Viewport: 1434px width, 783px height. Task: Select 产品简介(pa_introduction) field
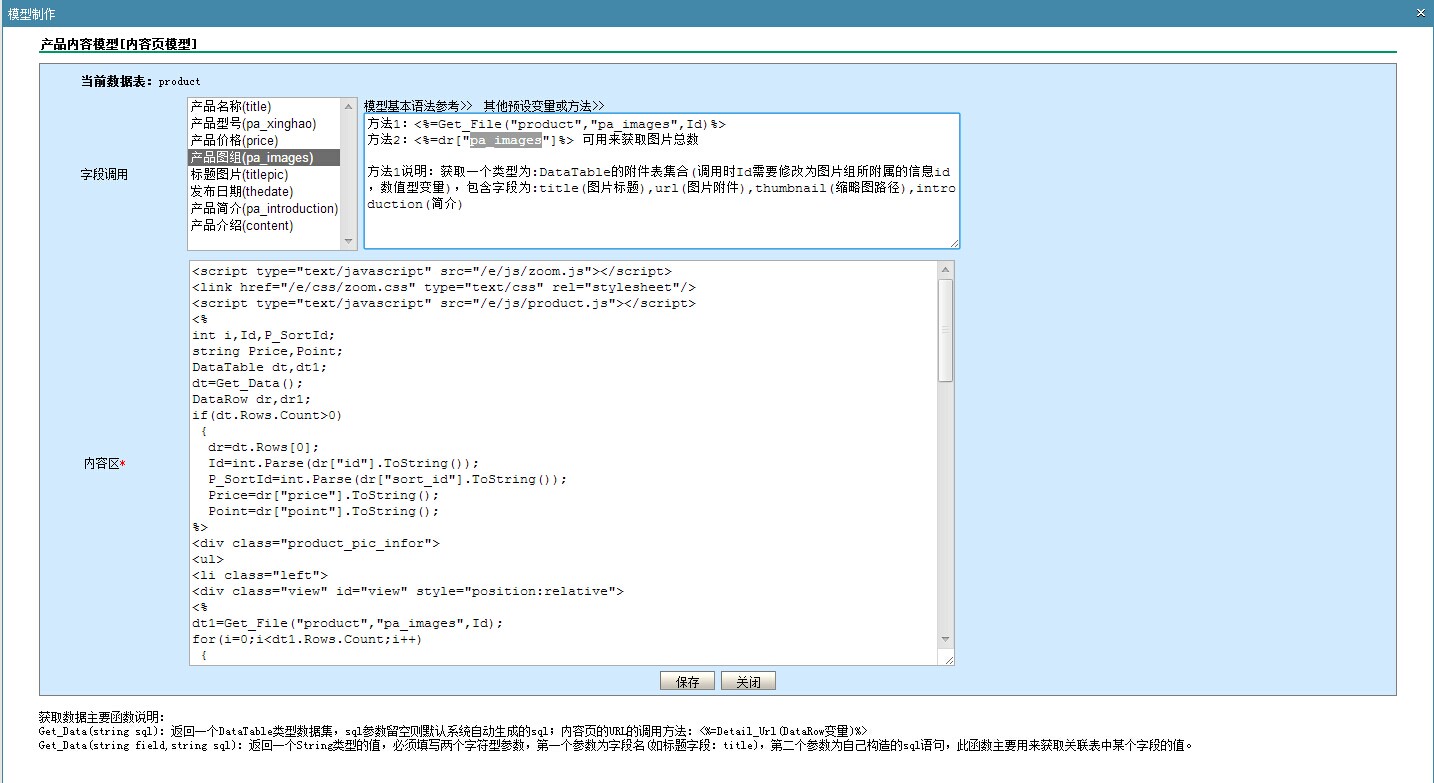(264, 209)
